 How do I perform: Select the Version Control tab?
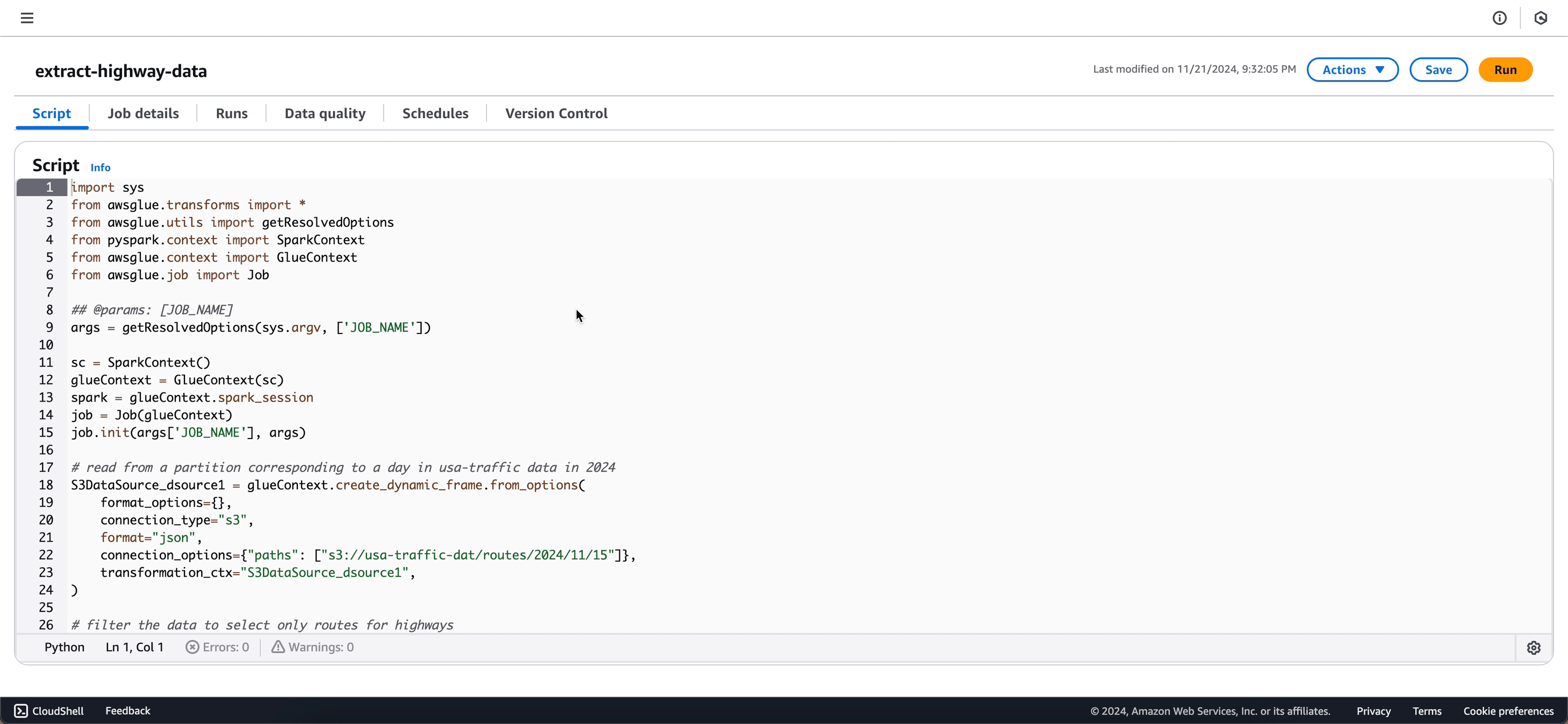556,113
